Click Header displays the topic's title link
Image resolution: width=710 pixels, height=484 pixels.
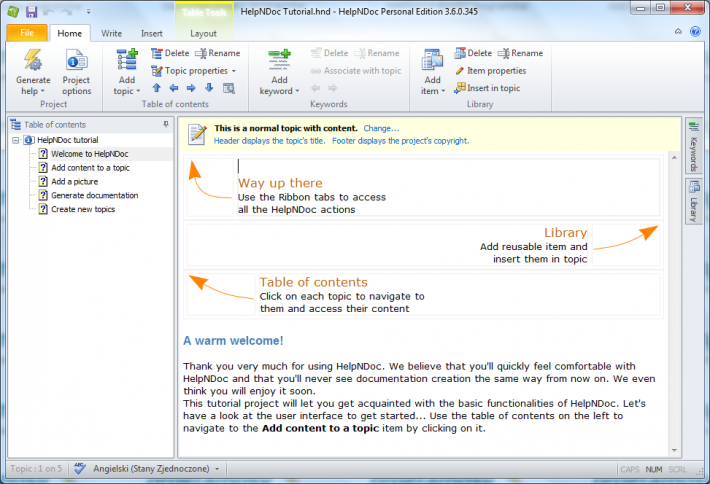pyautogui.click(x=269, y=141)
